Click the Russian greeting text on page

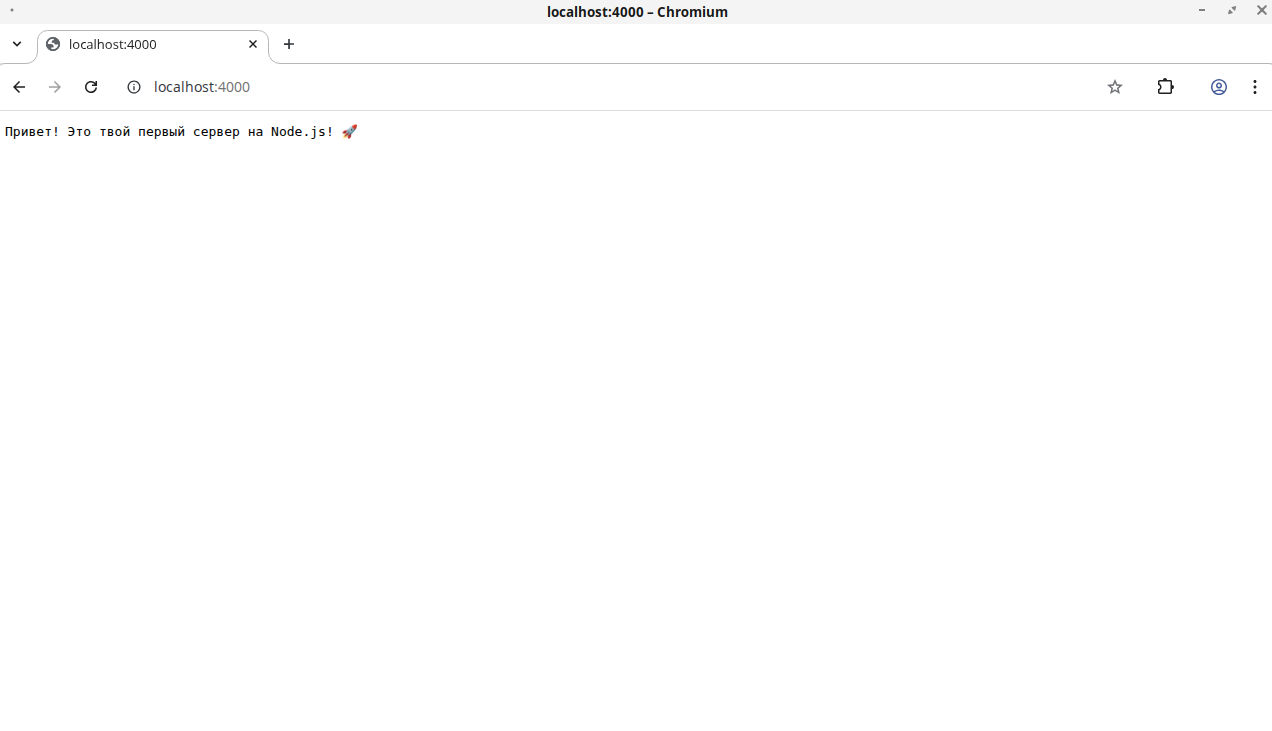click(169, 132)
